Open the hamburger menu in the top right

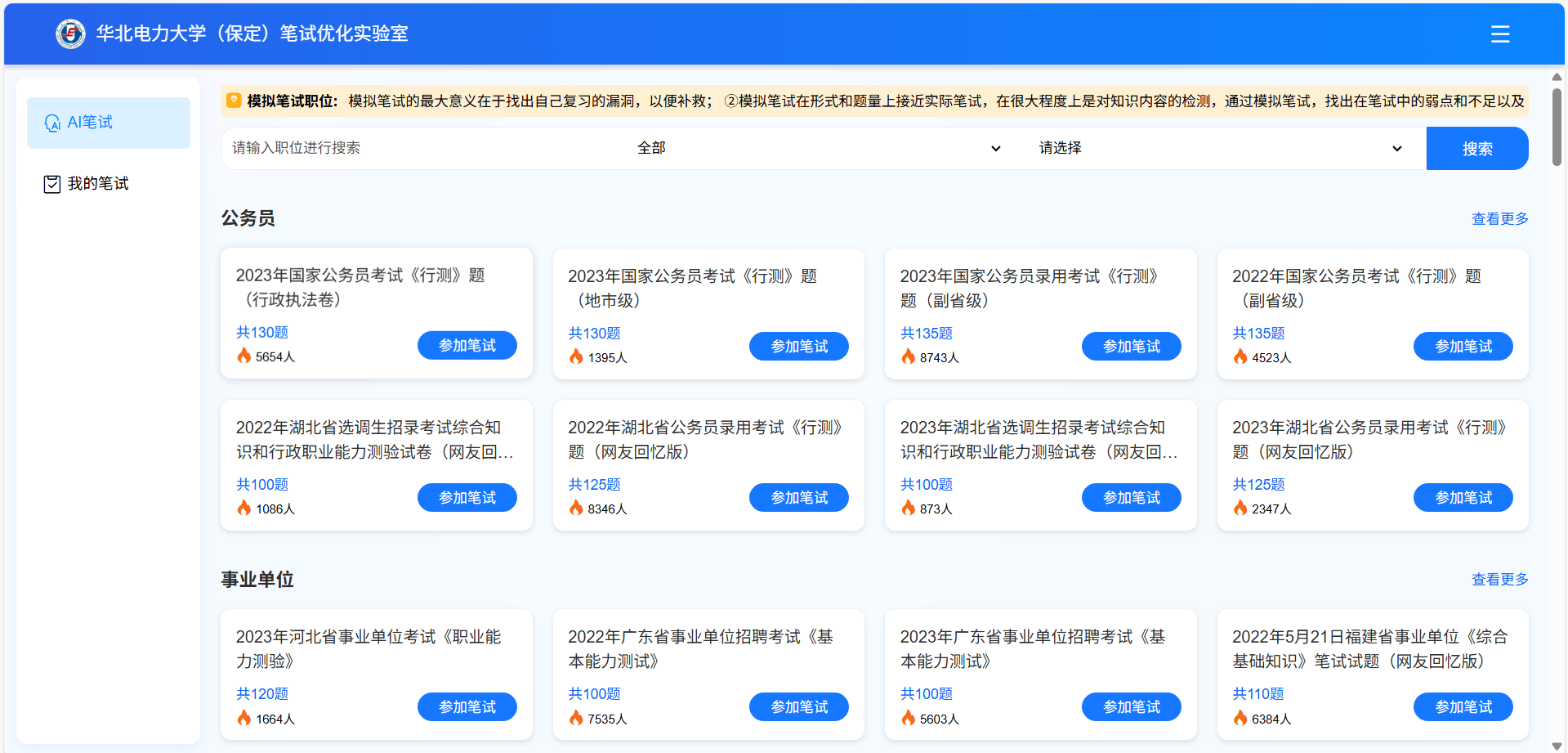(x=1500, y=34)
